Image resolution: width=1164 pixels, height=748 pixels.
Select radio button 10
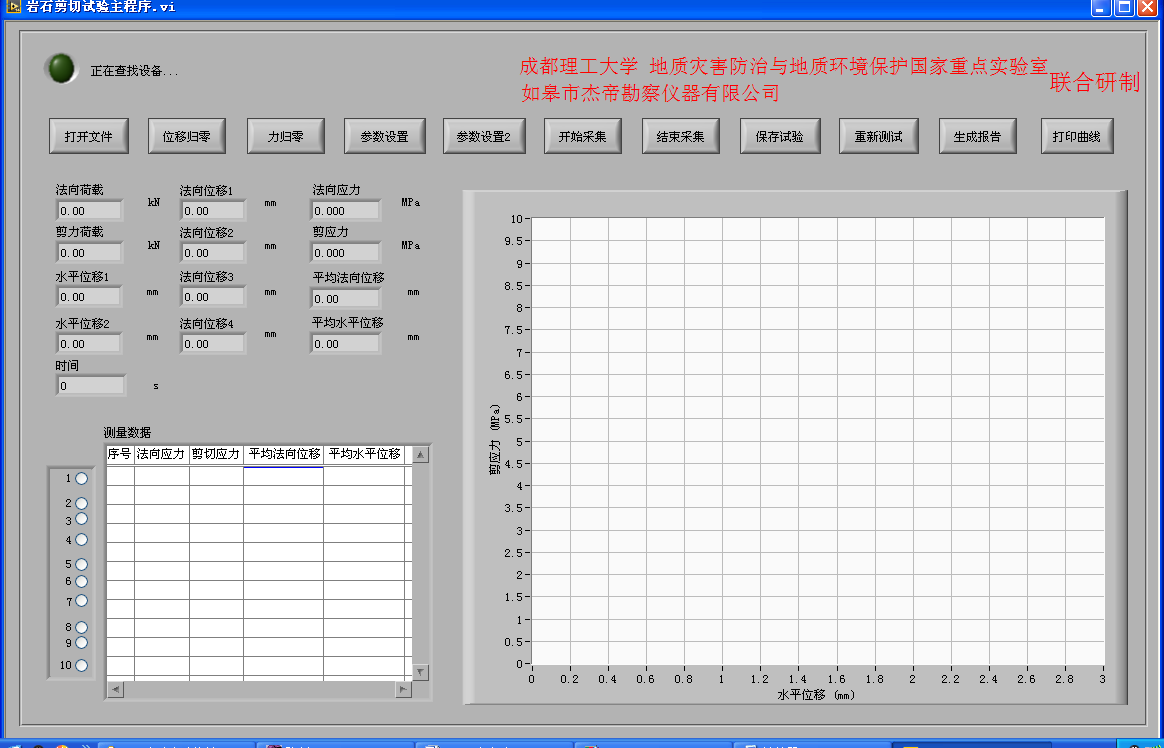(x=82, y=665)
